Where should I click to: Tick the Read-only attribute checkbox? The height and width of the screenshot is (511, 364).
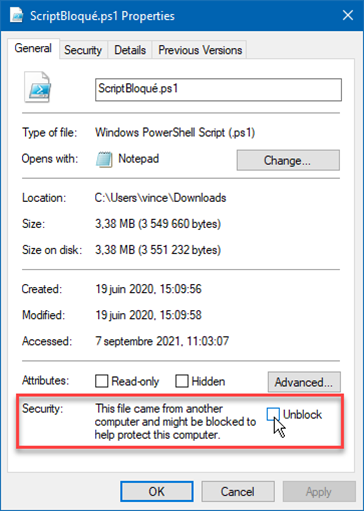point(101,381)
